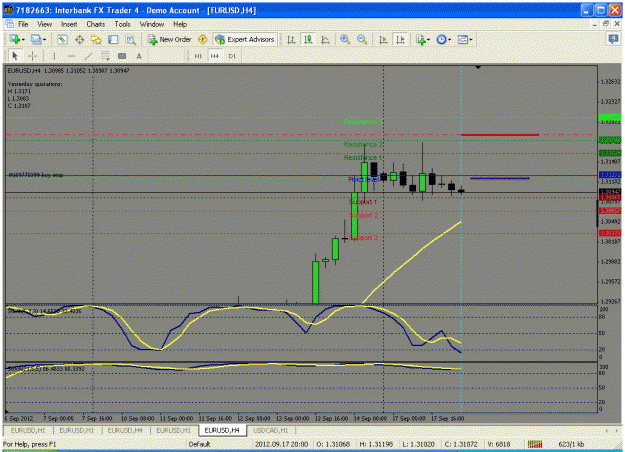
Task: Zoom in on the chart
Action: tap(345, 39)
